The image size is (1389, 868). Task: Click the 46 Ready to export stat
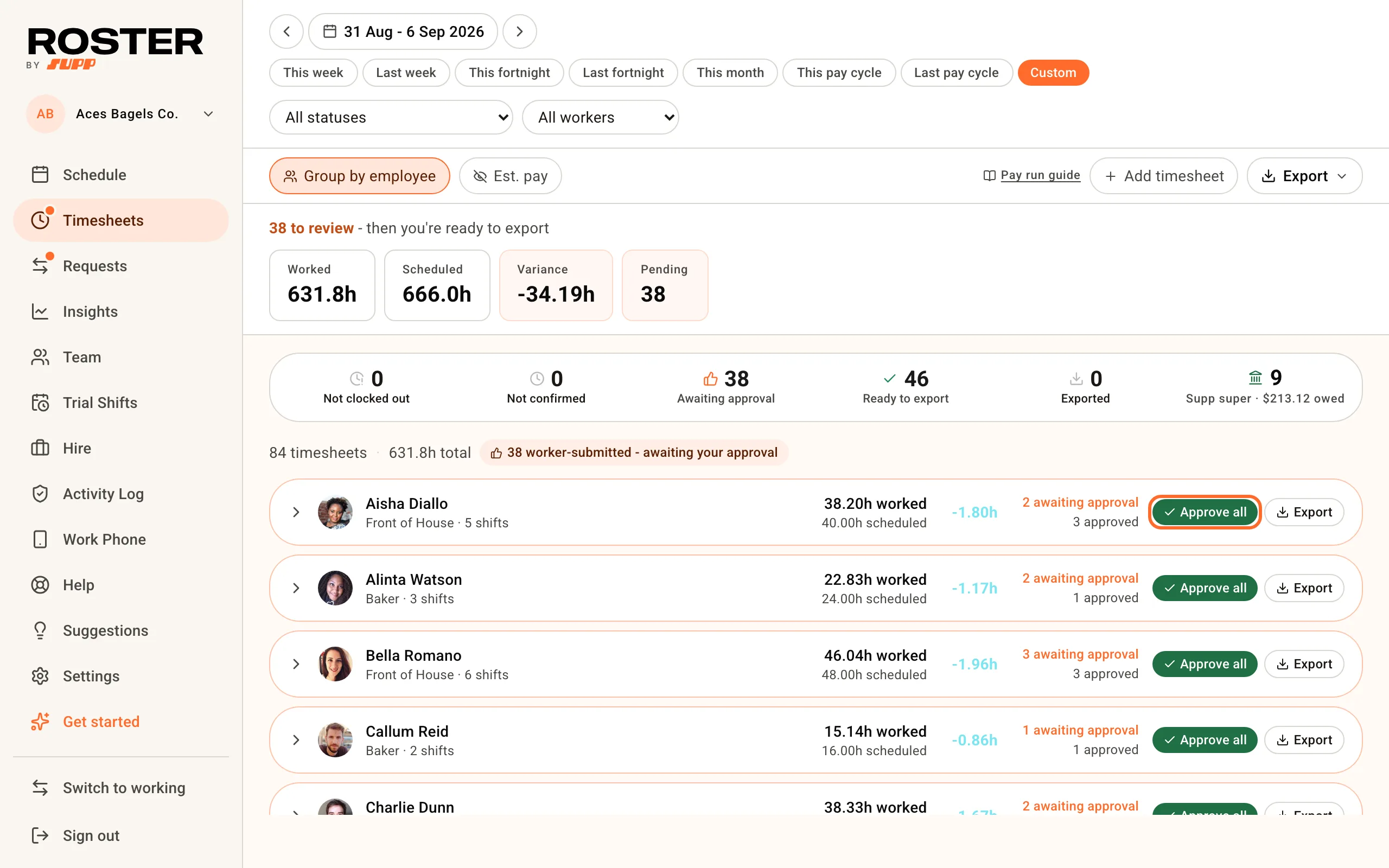pos(905,387)
